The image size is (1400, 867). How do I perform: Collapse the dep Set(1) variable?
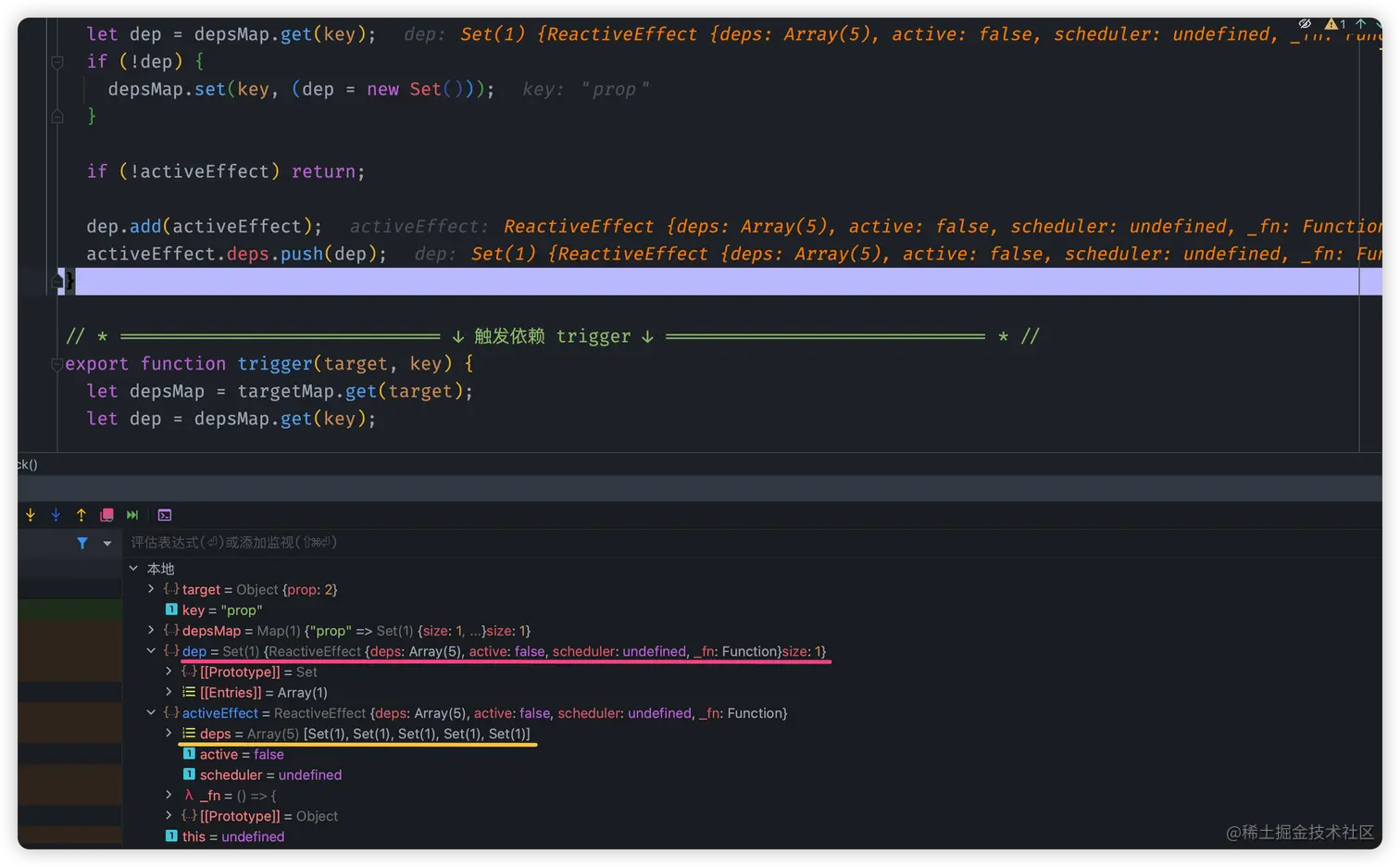152,651
